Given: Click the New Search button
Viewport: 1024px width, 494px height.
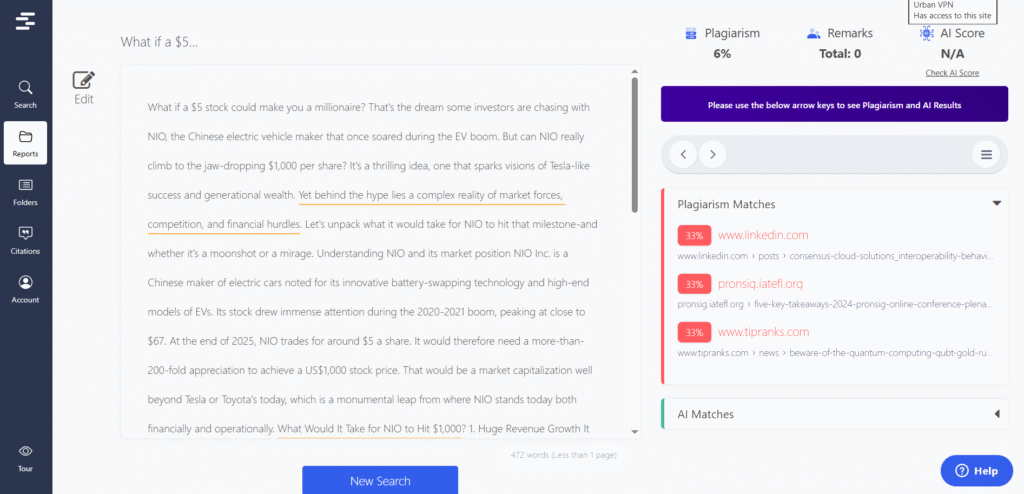Looking at the screenshot, I should coord(380,481).
